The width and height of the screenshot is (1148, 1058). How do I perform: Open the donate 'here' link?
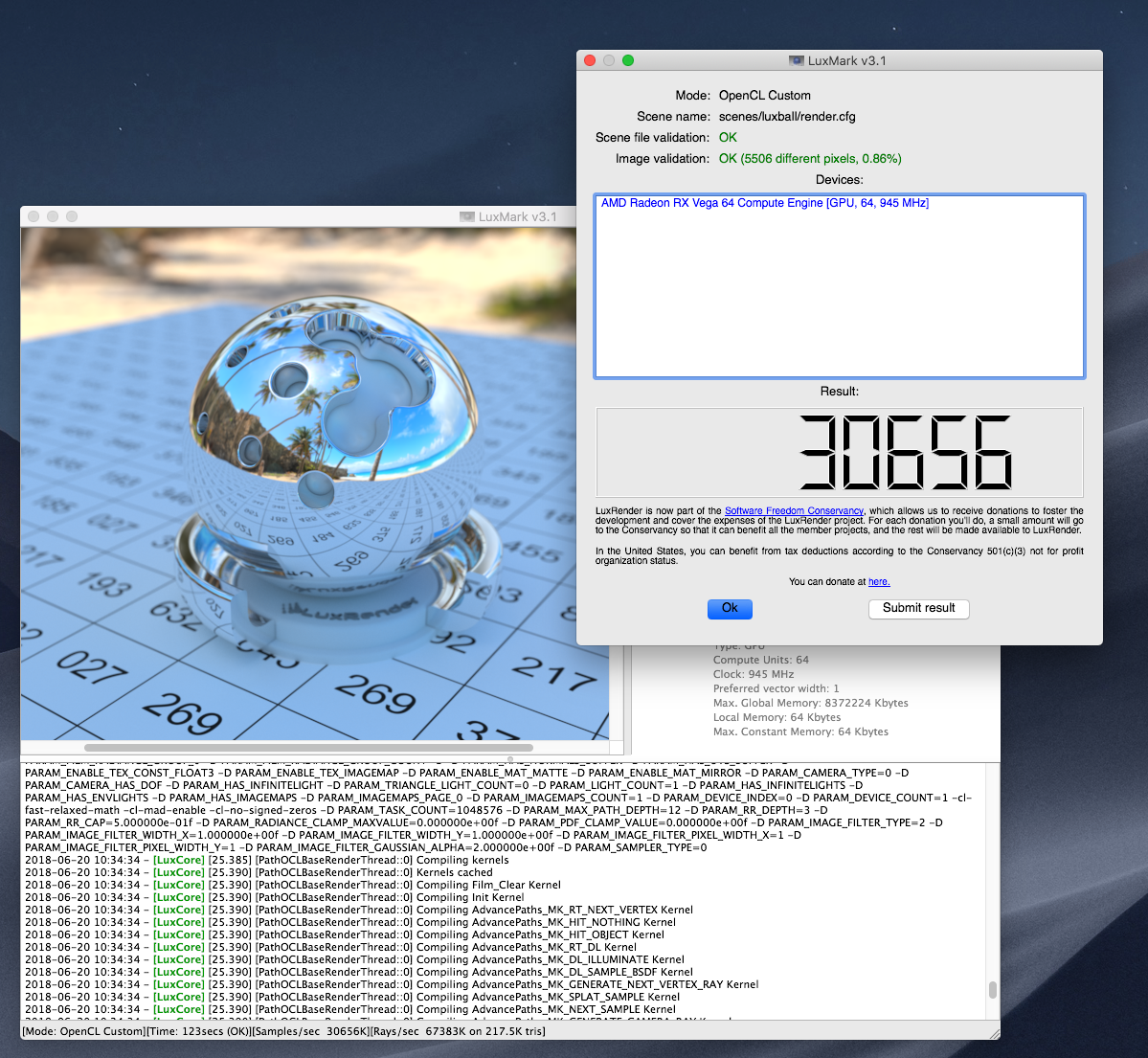[x=879, y=582]
